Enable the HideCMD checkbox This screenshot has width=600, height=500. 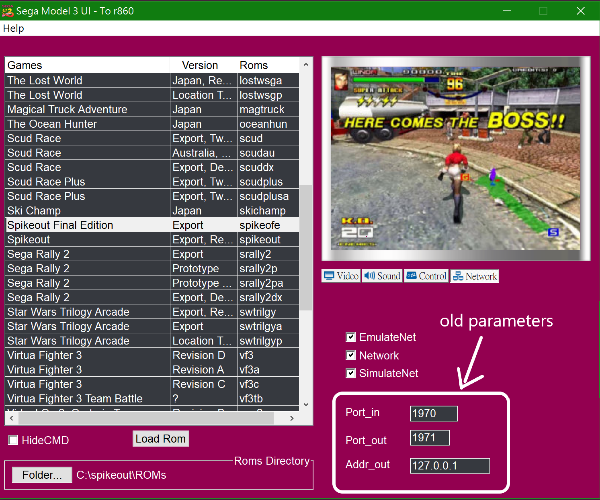(13, 440)
